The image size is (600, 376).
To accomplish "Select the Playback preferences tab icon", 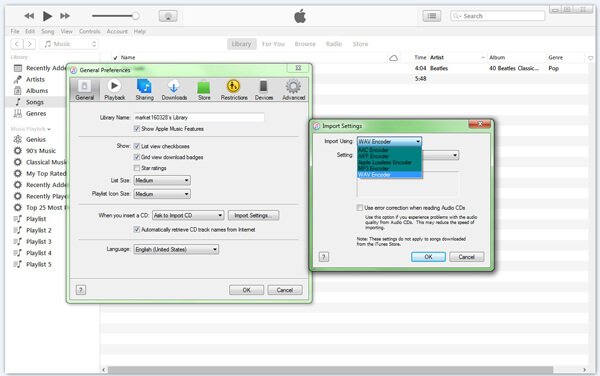I will [x=114, y=90].
